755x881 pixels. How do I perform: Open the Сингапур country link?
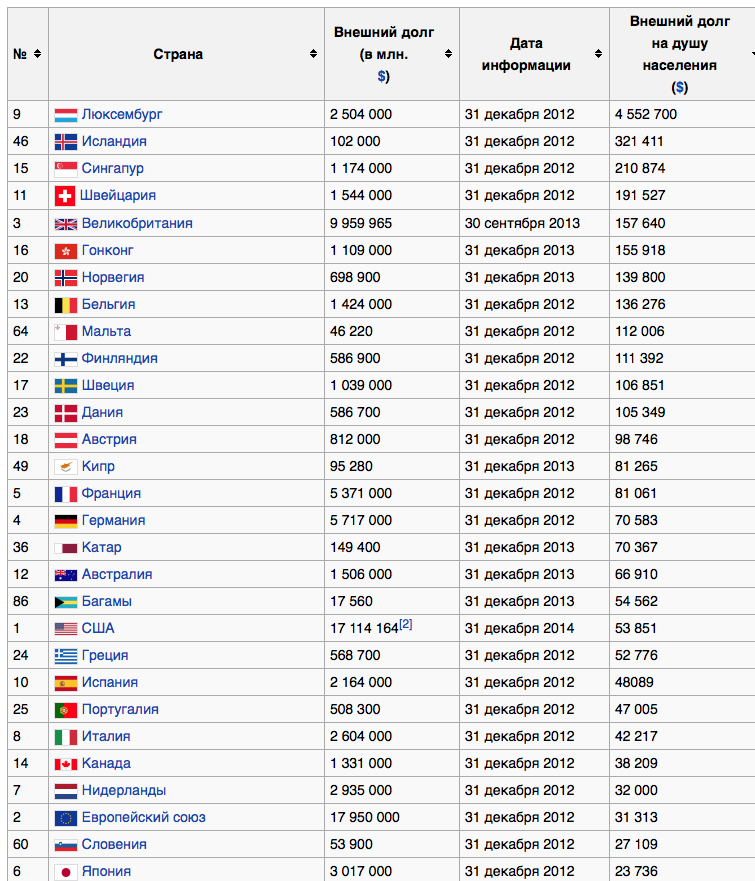click(x=113, y=169)
